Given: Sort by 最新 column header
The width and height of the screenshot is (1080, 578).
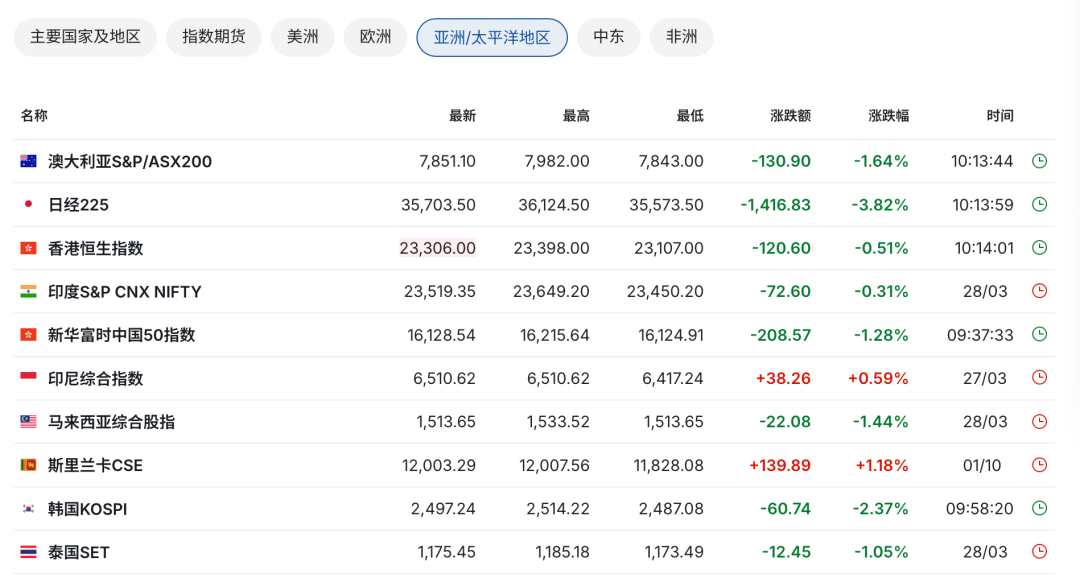Looking at the screenshot, I should coord(462,116).
